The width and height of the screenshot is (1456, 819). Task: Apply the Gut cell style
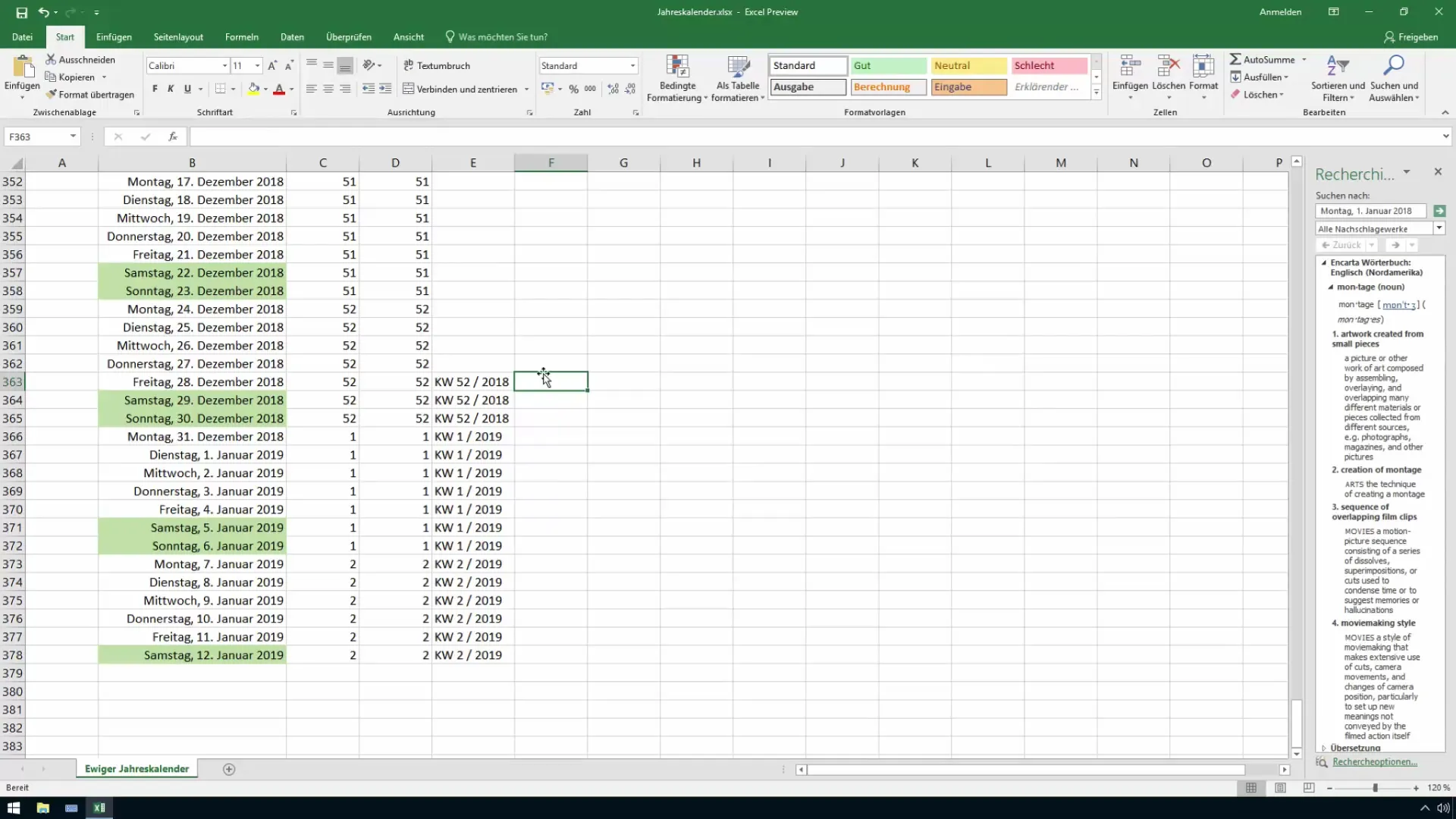click(x=888, y=66)
